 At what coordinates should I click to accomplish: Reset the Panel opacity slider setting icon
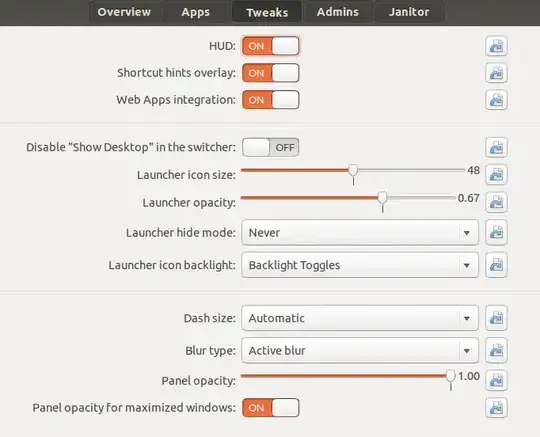(496, 380)
